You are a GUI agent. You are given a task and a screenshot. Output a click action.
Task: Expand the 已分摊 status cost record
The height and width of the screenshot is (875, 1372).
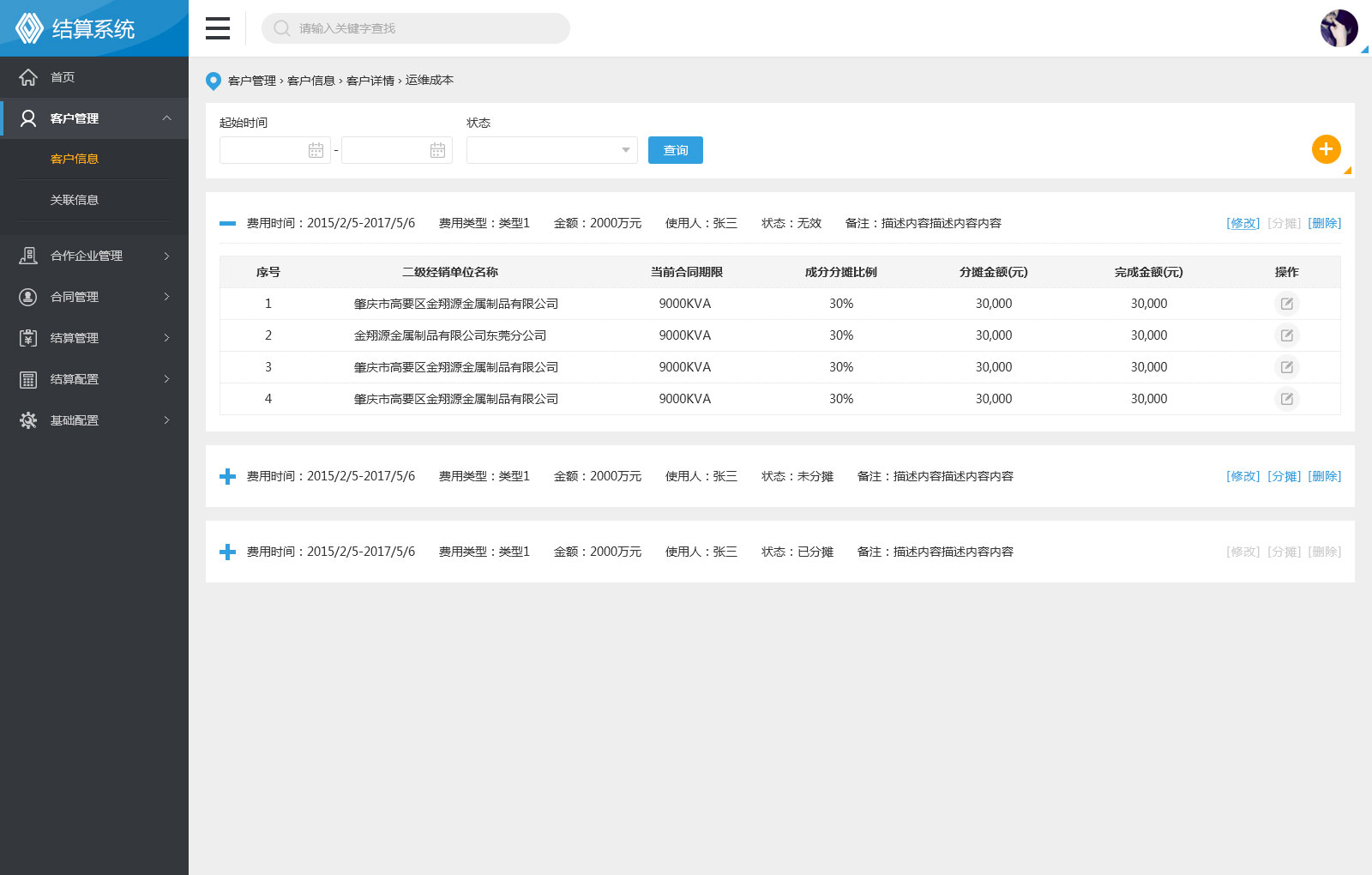[x=227, y=552]
